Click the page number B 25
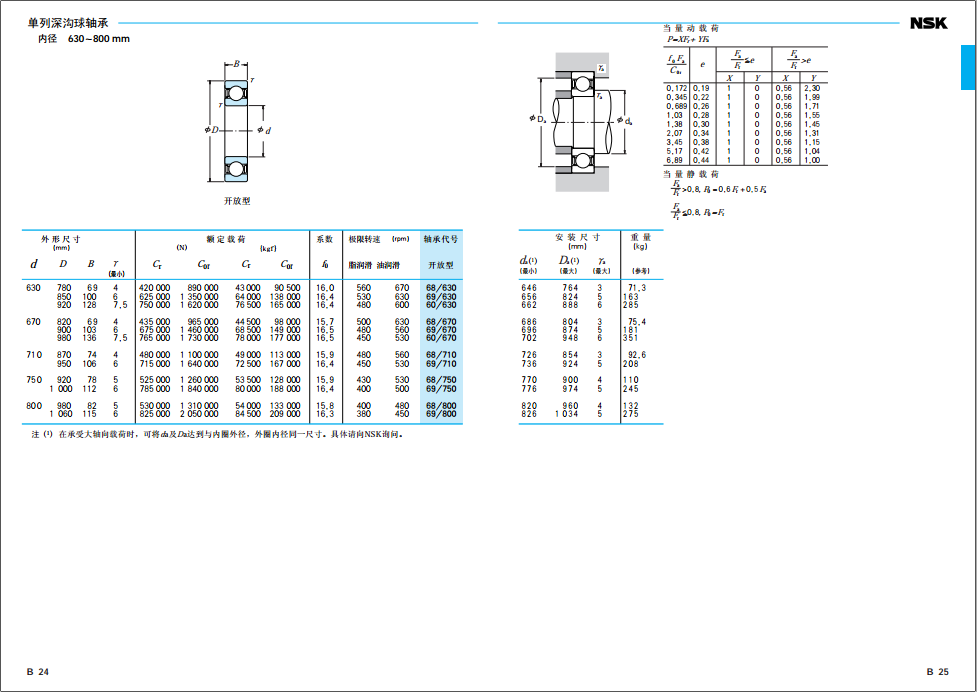The width and height of the screenshot is (977, 692). (937, 672)
